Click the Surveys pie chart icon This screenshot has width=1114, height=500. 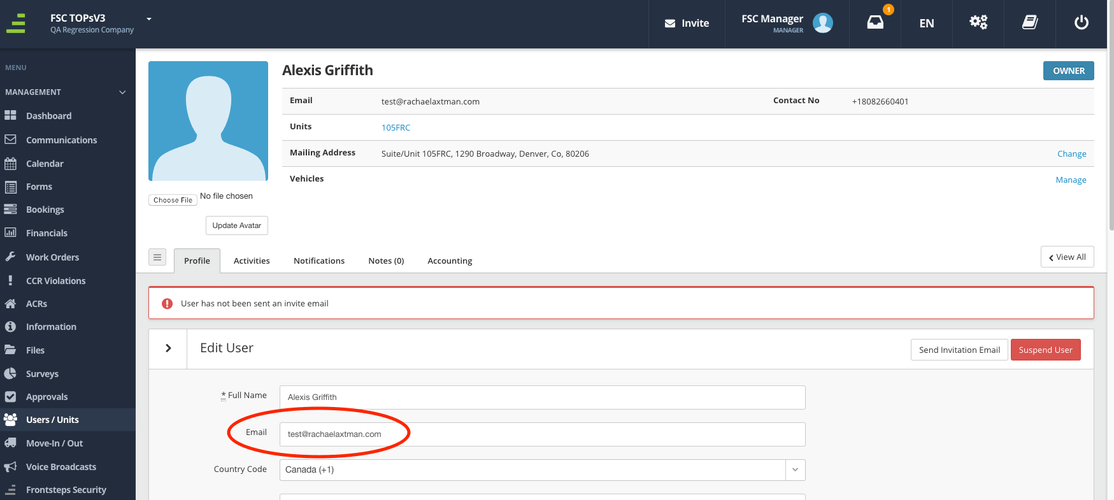[x=11, y=374]
